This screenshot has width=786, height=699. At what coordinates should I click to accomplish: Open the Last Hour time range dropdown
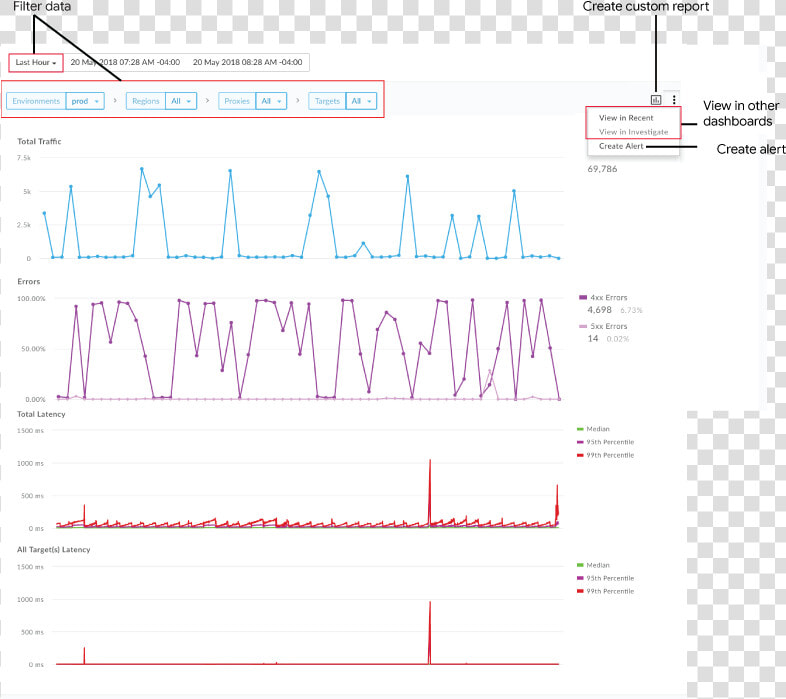point(36,63)
